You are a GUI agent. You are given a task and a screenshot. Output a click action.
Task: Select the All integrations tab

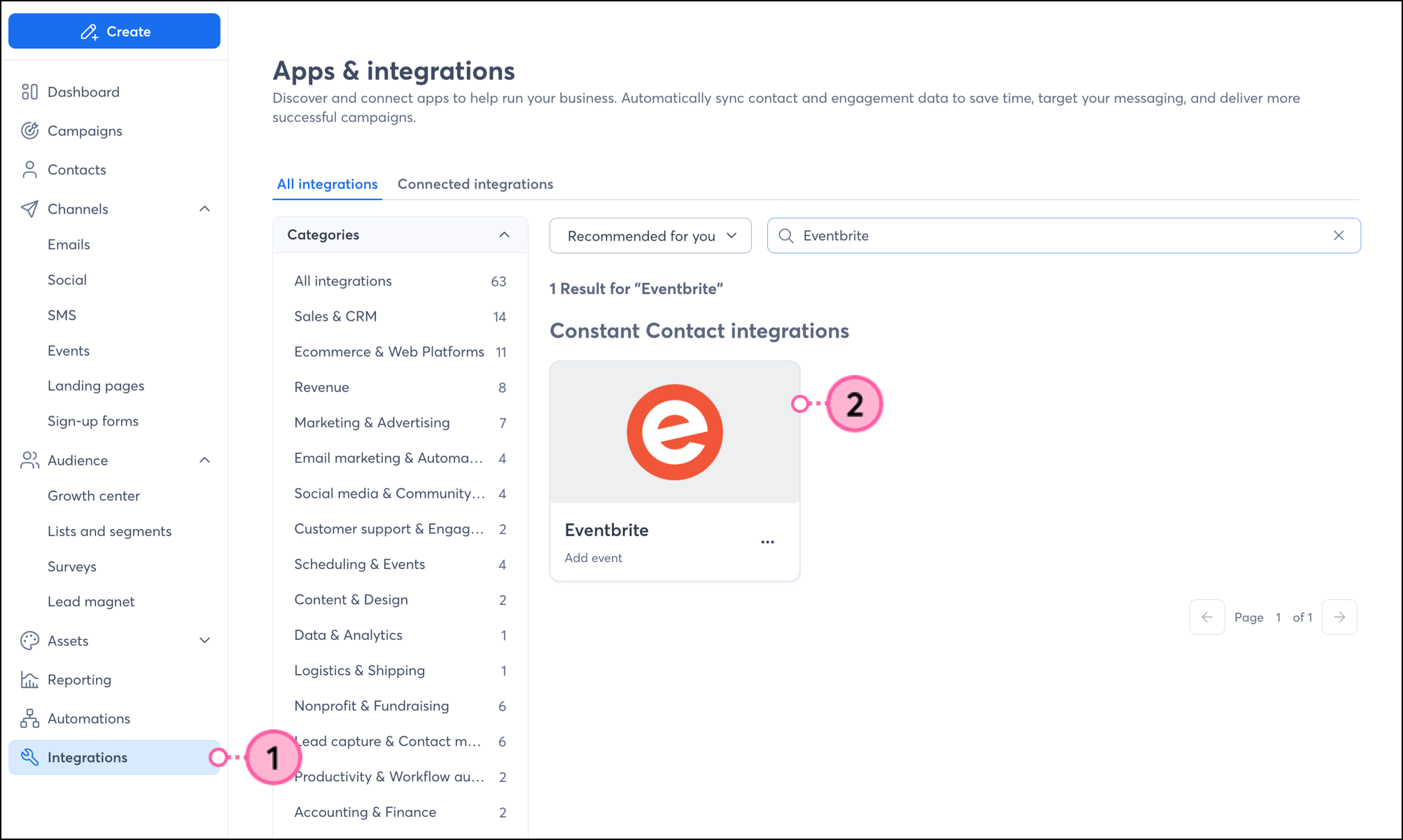tap(327, 184)
